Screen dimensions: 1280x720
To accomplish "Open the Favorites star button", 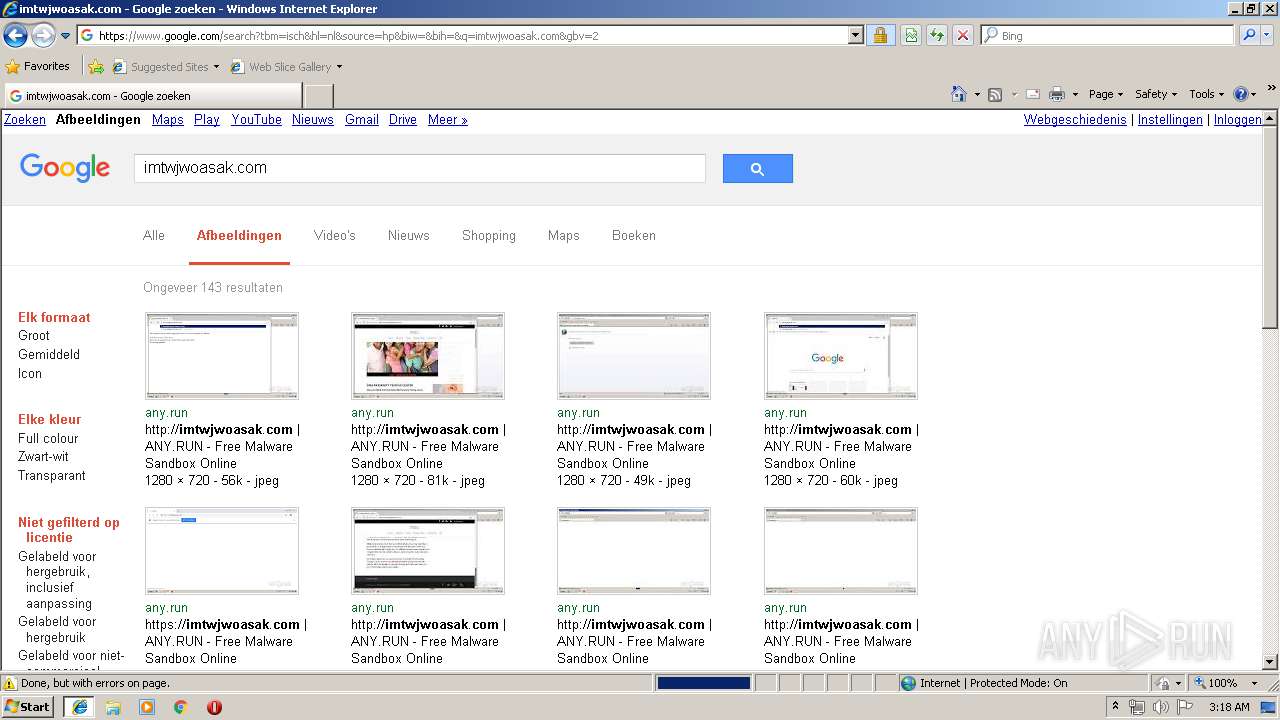I will (x=38, y=67).
